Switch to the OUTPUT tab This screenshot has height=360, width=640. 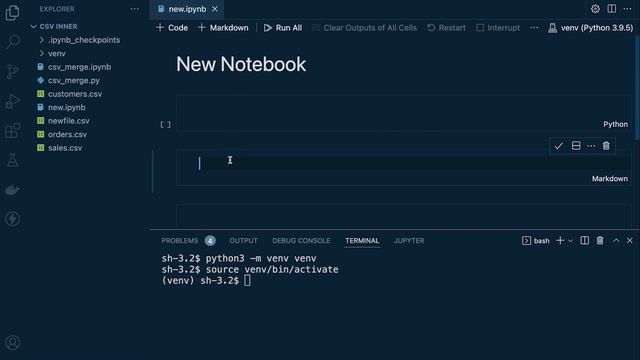tap(243, 241)
